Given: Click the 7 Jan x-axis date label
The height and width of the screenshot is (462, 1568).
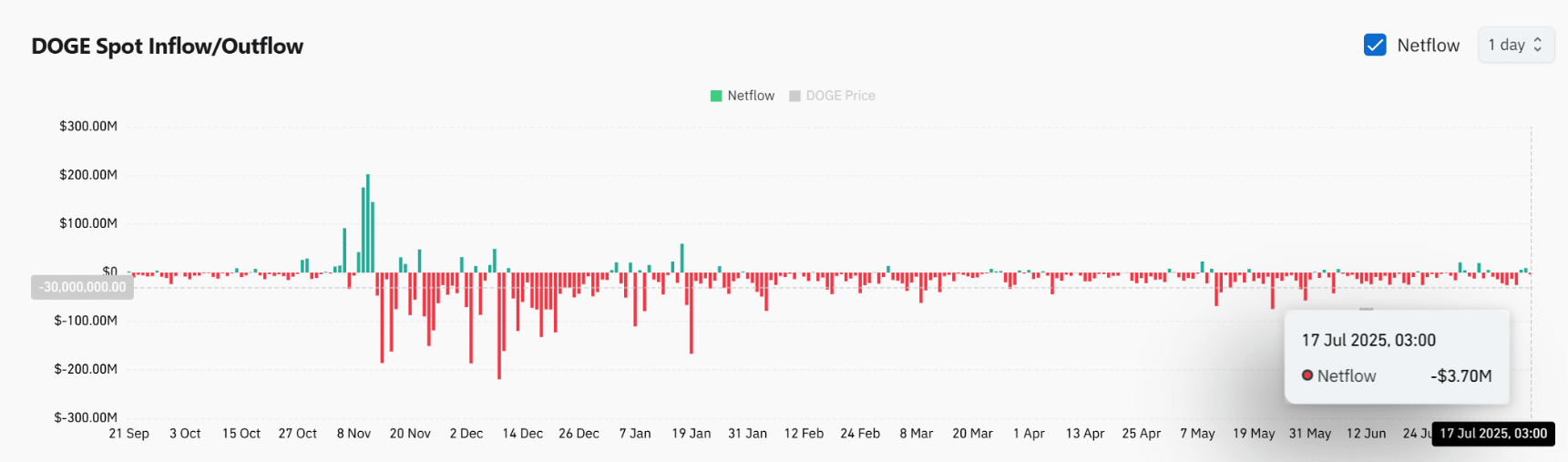Looking at the screenshot, I should [635, 434].
